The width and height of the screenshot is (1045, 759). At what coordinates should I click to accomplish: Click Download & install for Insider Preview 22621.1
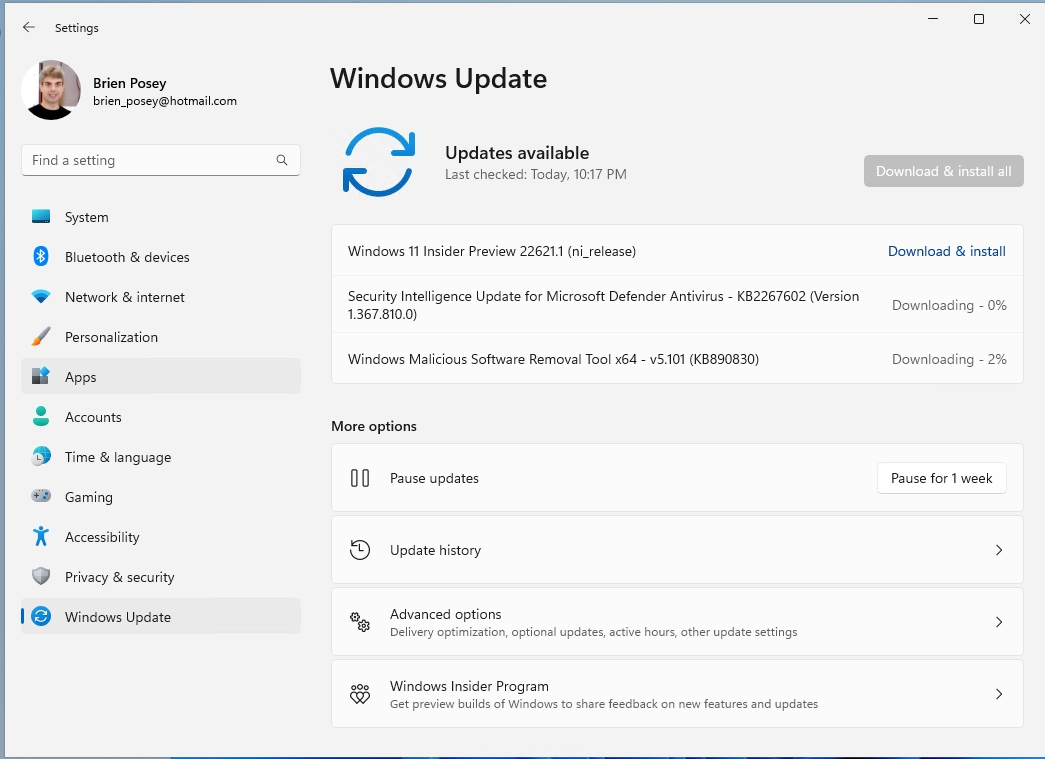point(946,251)
